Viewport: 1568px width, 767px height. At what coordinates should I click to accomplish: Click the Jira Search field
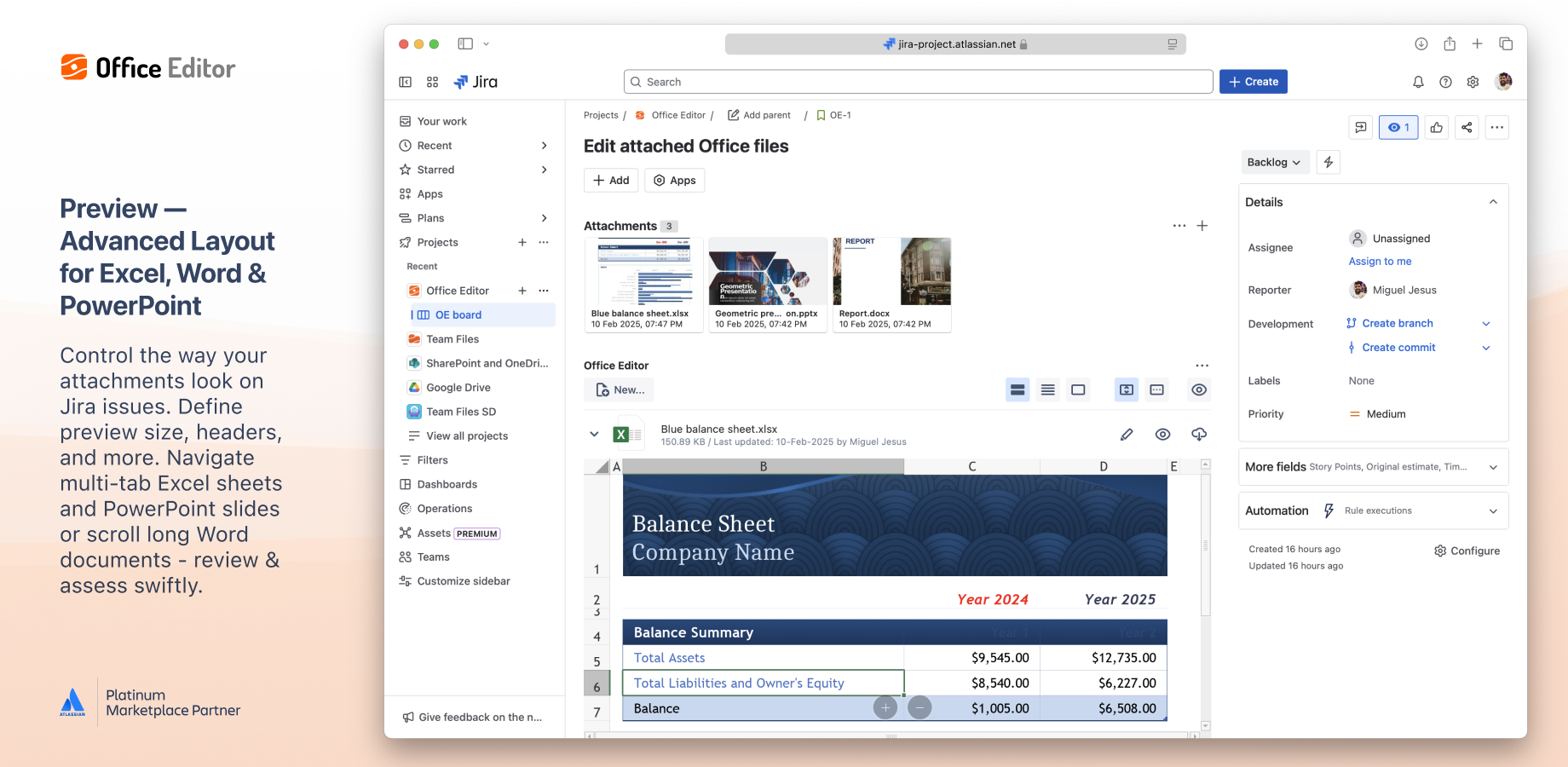point(918,82)
